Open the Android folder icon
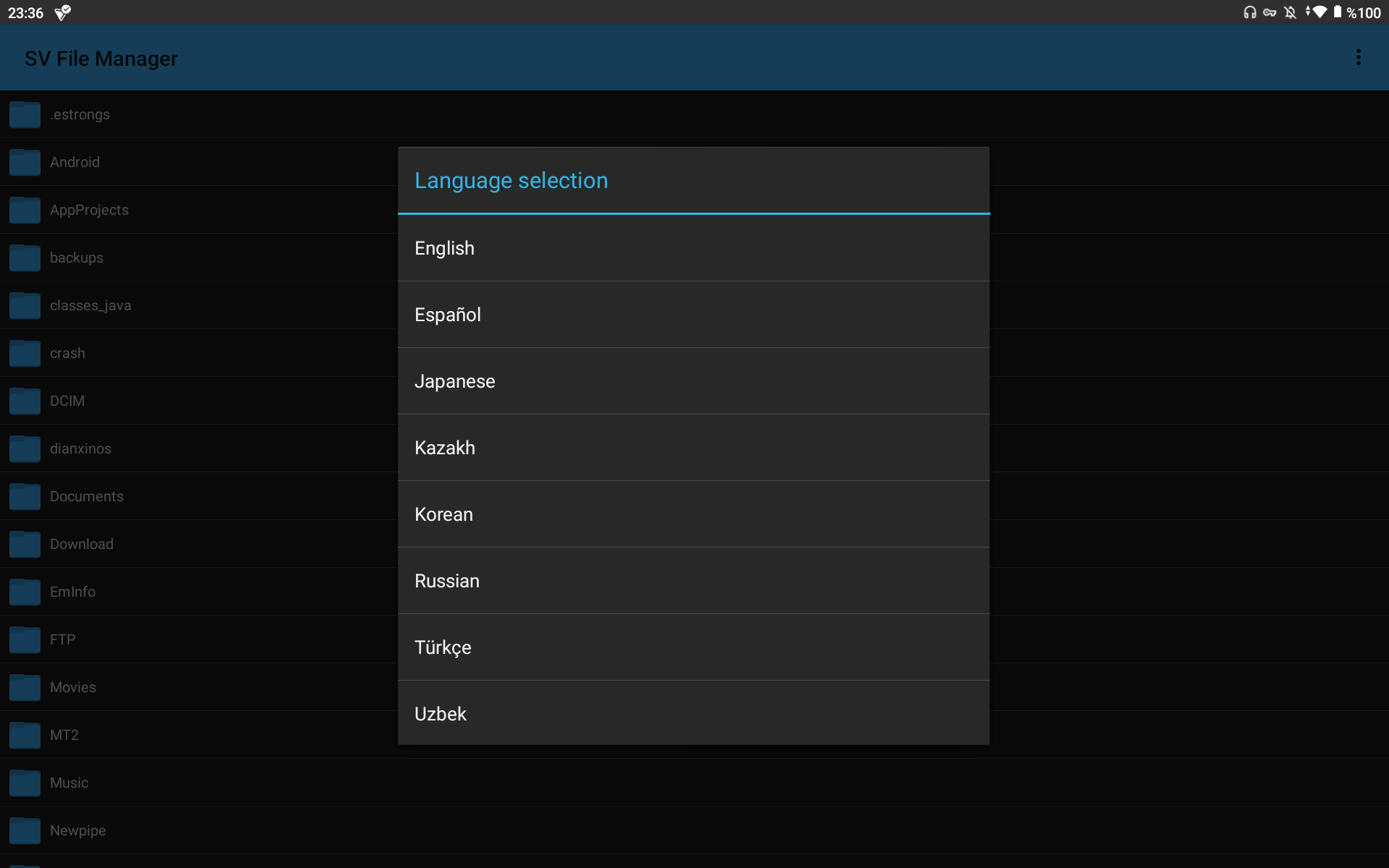1389x868 pixels. pyautogui.click(x=24, y=162)
